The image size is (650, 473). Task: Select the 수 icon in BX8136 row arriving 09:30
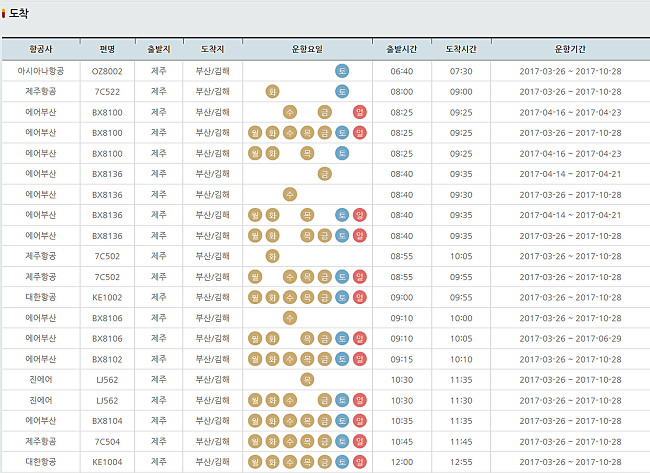pyautogui.click(x=290, y=194)
